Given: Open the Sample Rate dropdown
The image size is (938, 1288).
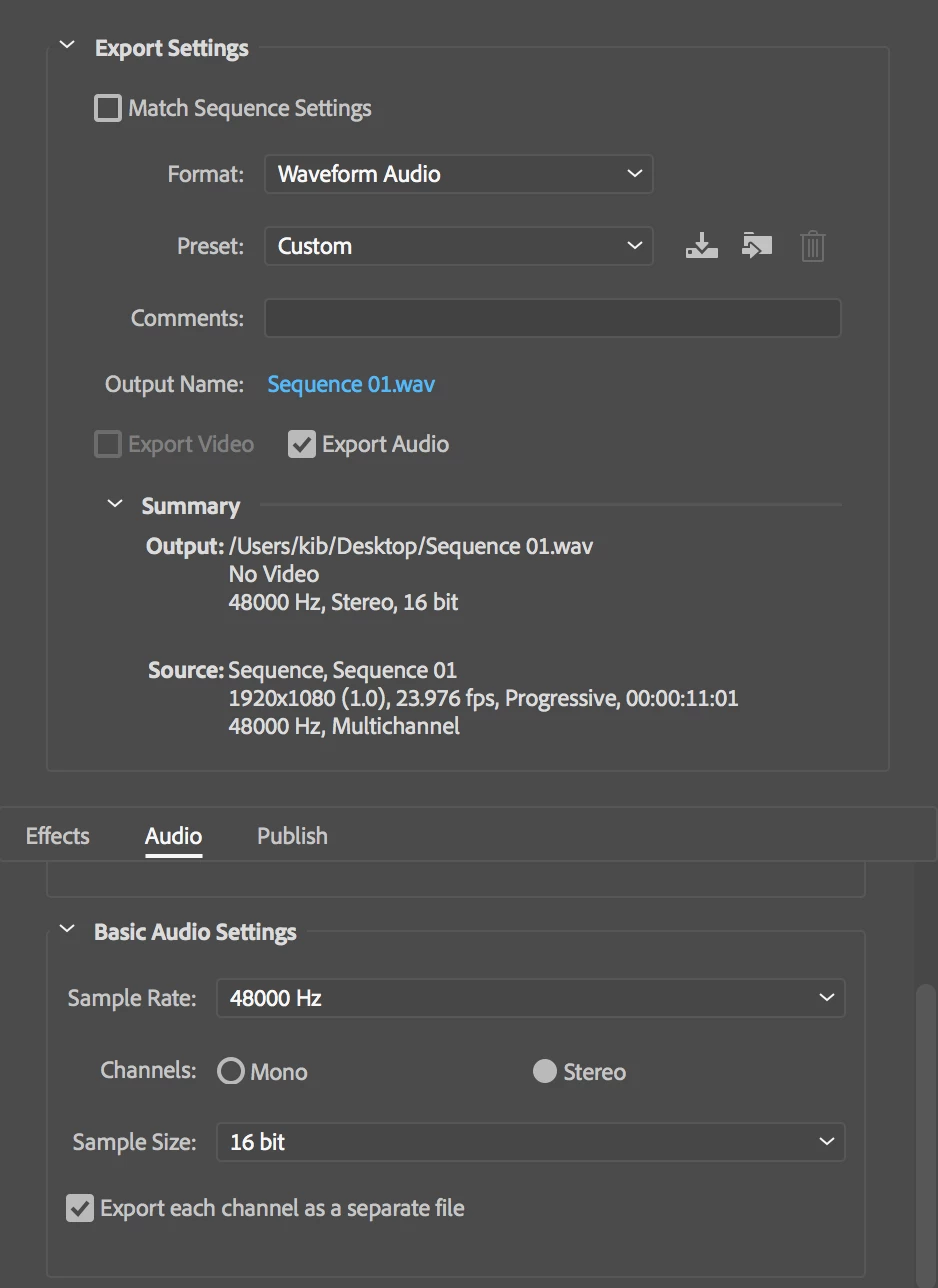Looking at the screenshot, I should coord(531,998).
